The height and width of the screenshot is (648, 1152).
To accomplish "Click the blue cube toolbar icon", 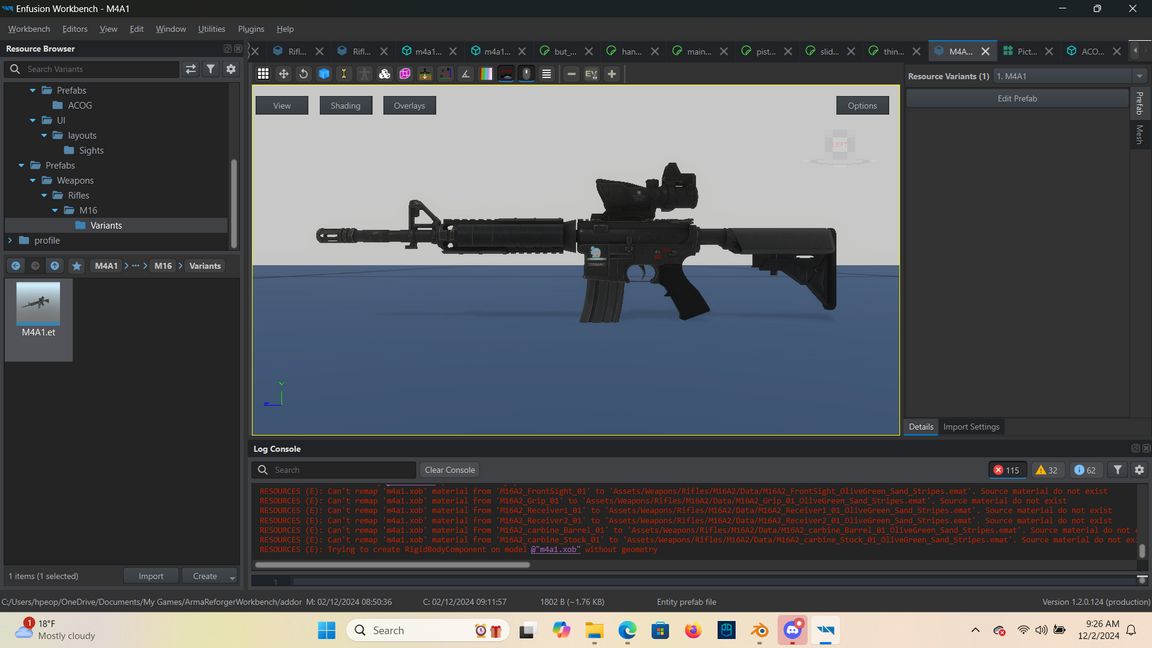I will (324, 74).
